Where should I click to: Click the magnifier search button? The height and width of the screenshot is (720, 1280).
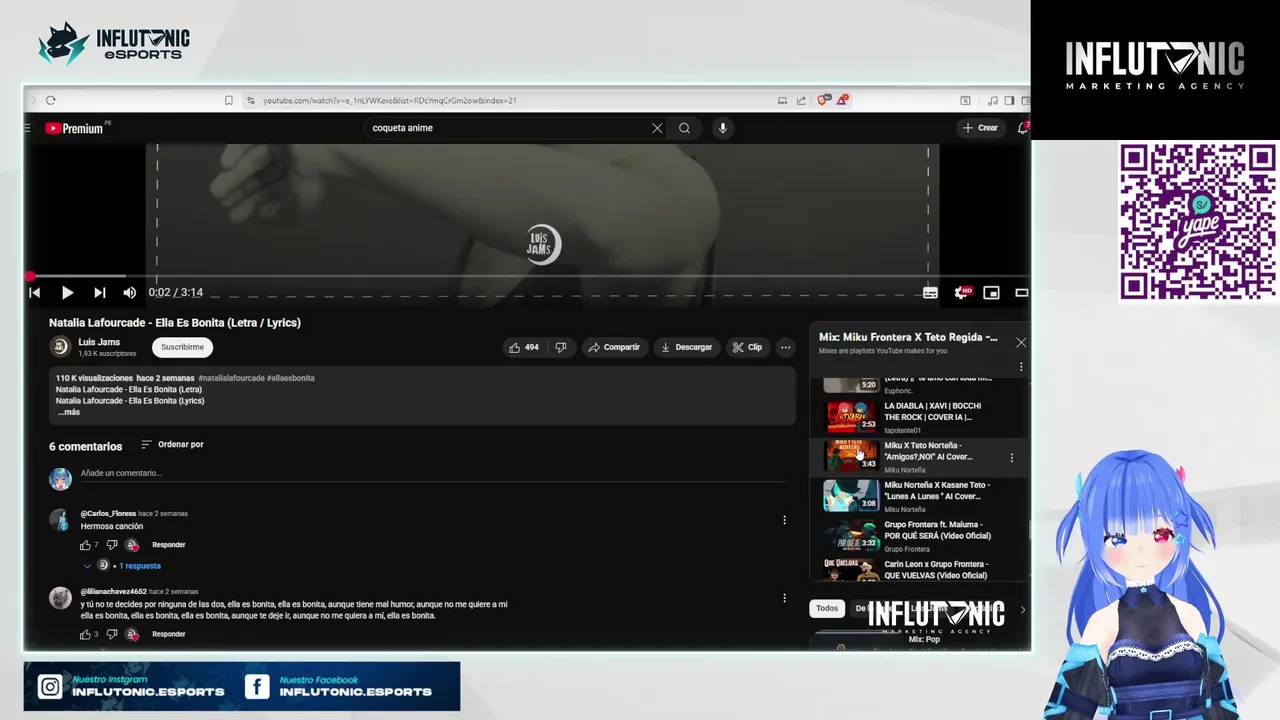pos(684,128)
